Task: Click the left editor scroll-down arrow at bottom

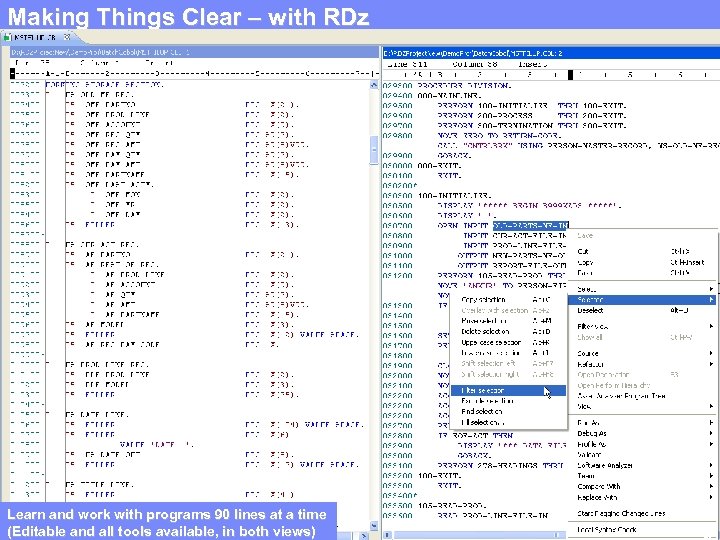Action: (x=374, y=525)
